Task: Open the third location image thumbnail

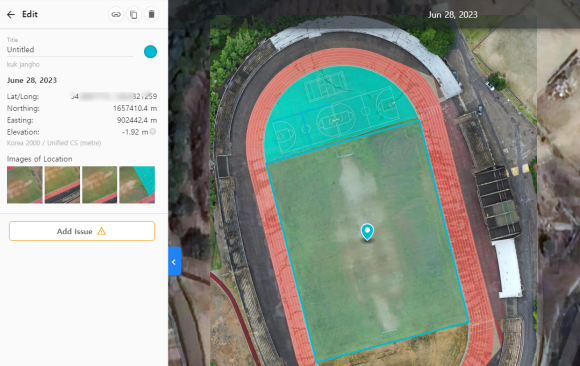Action: pos(100,185)
